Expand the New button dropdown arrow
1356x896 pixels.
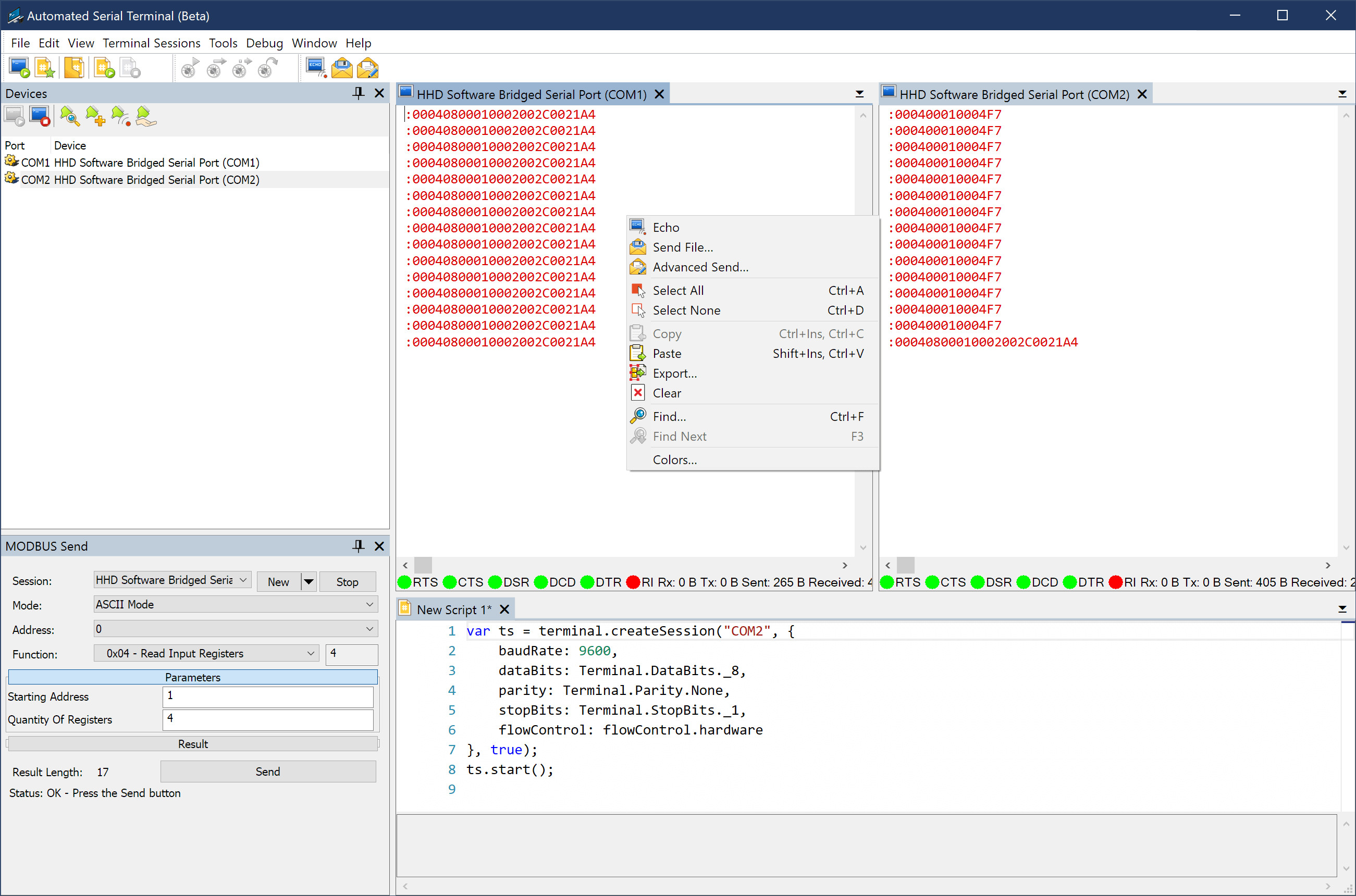(309, 582)
